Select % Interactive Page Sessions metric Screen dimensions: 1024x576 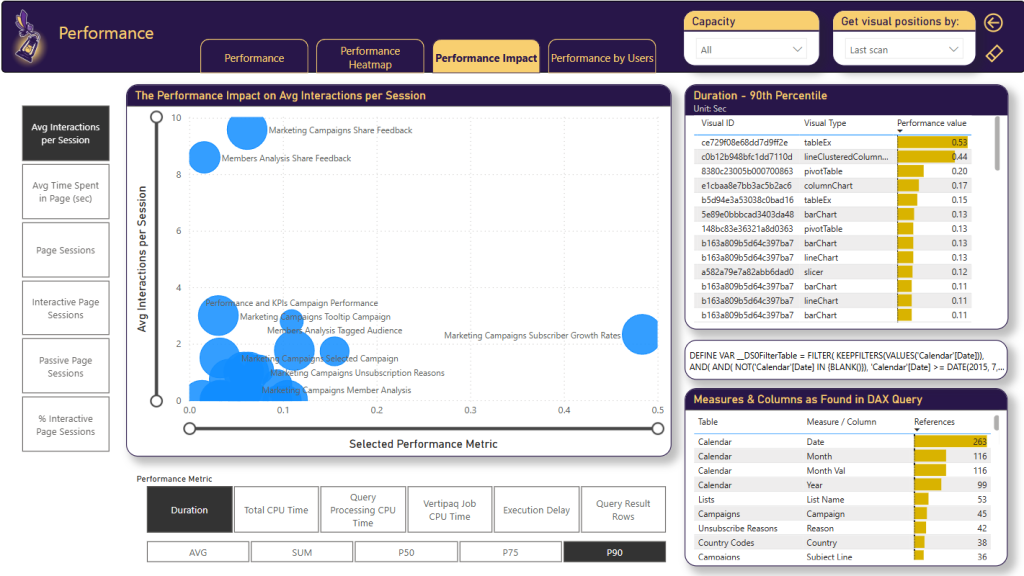[66, 423]
